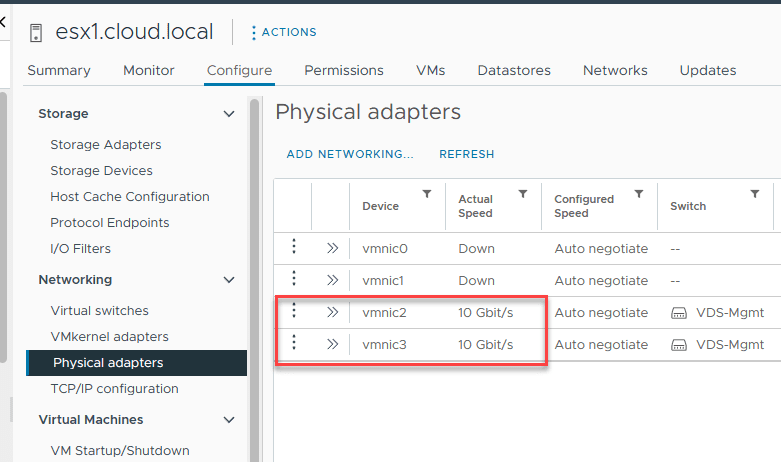Switch to the Monitor tab
The image size is (781, 462).
149,70
